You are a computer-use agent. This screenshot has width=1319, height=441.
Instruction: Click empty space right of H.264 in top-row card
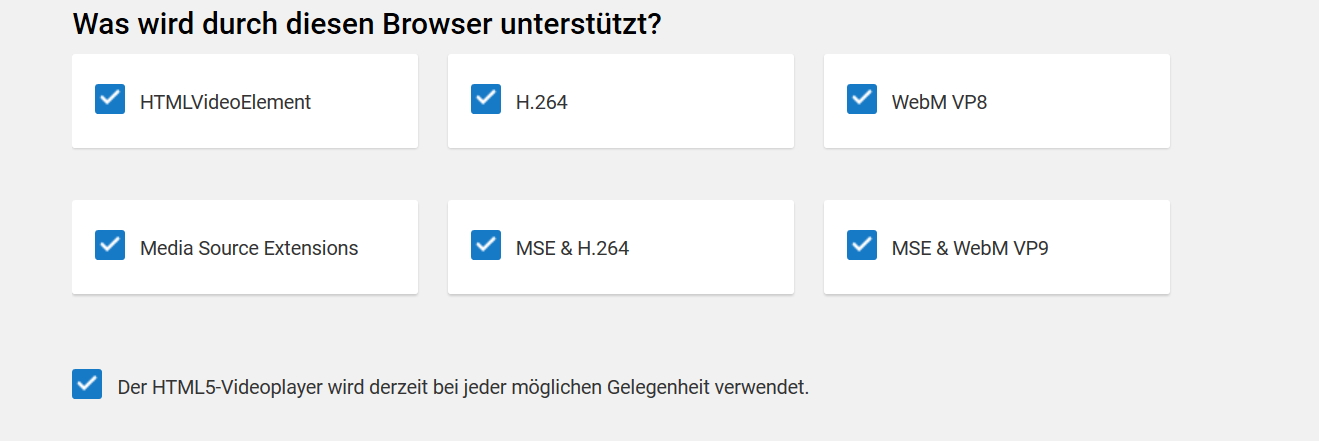click(x=690, y=102)
